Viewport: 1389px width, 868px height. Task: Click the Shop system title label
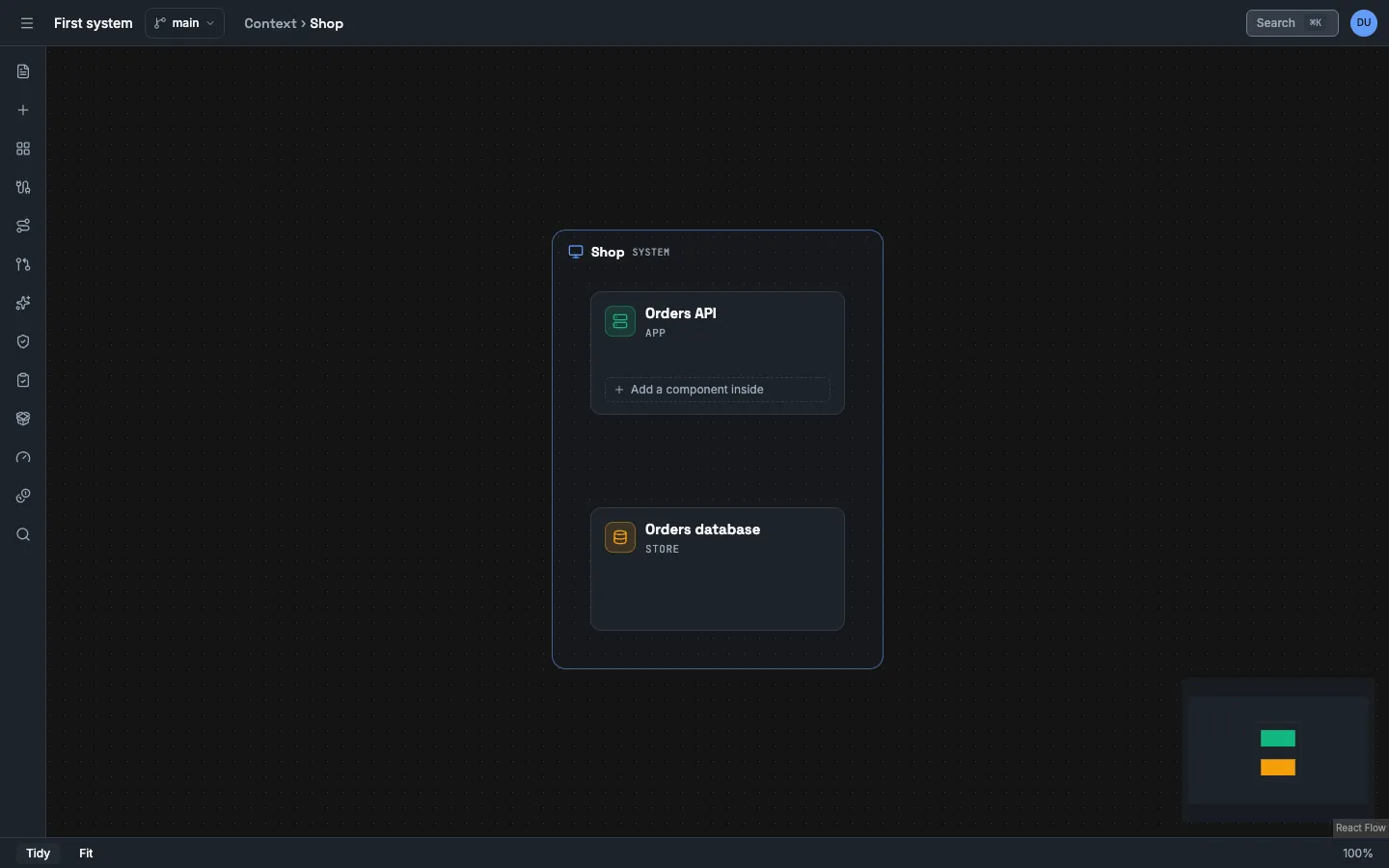click(608, 252)
